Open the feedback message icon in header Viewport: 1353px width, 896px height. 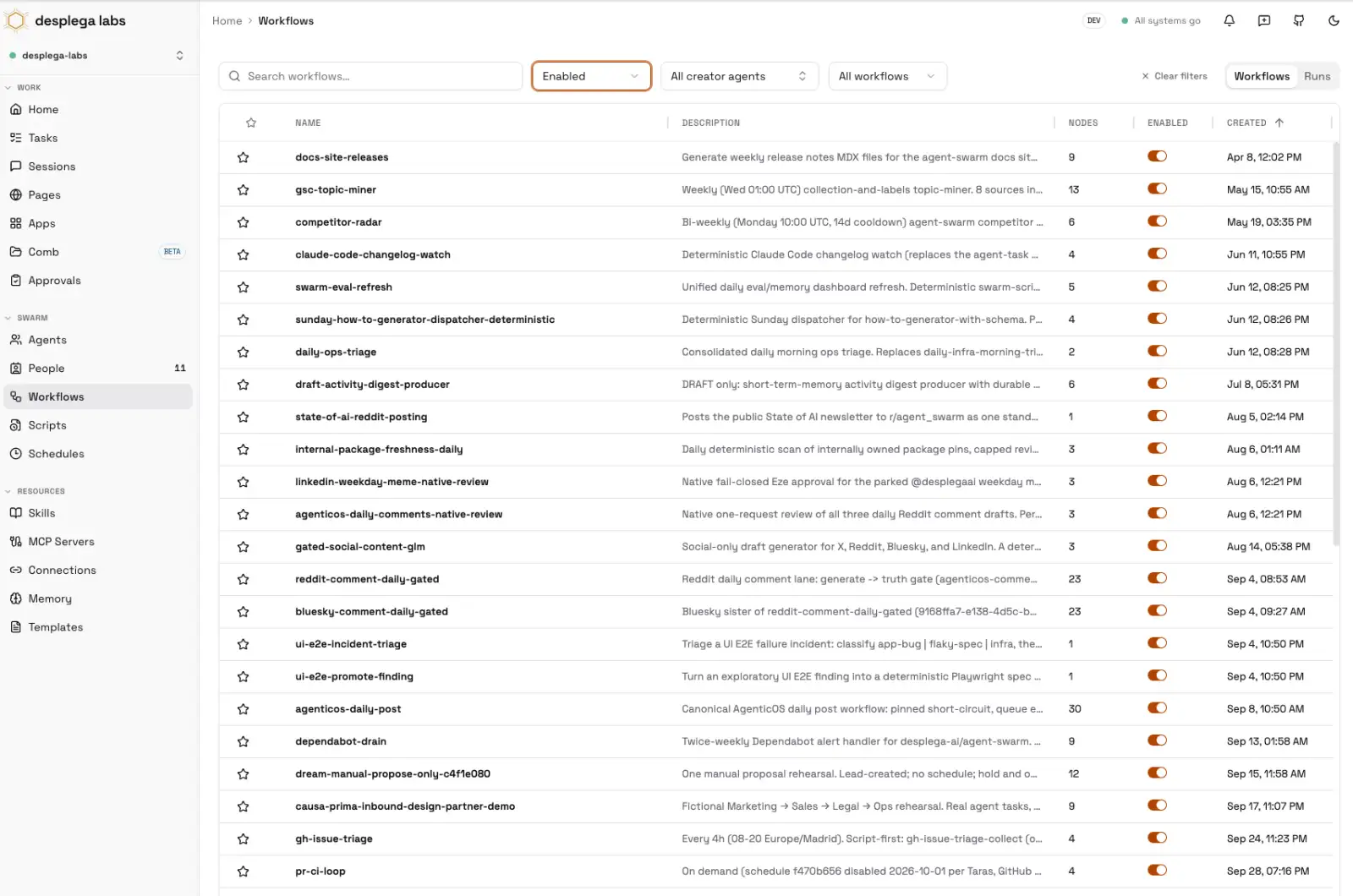(x=1264, y=21)
